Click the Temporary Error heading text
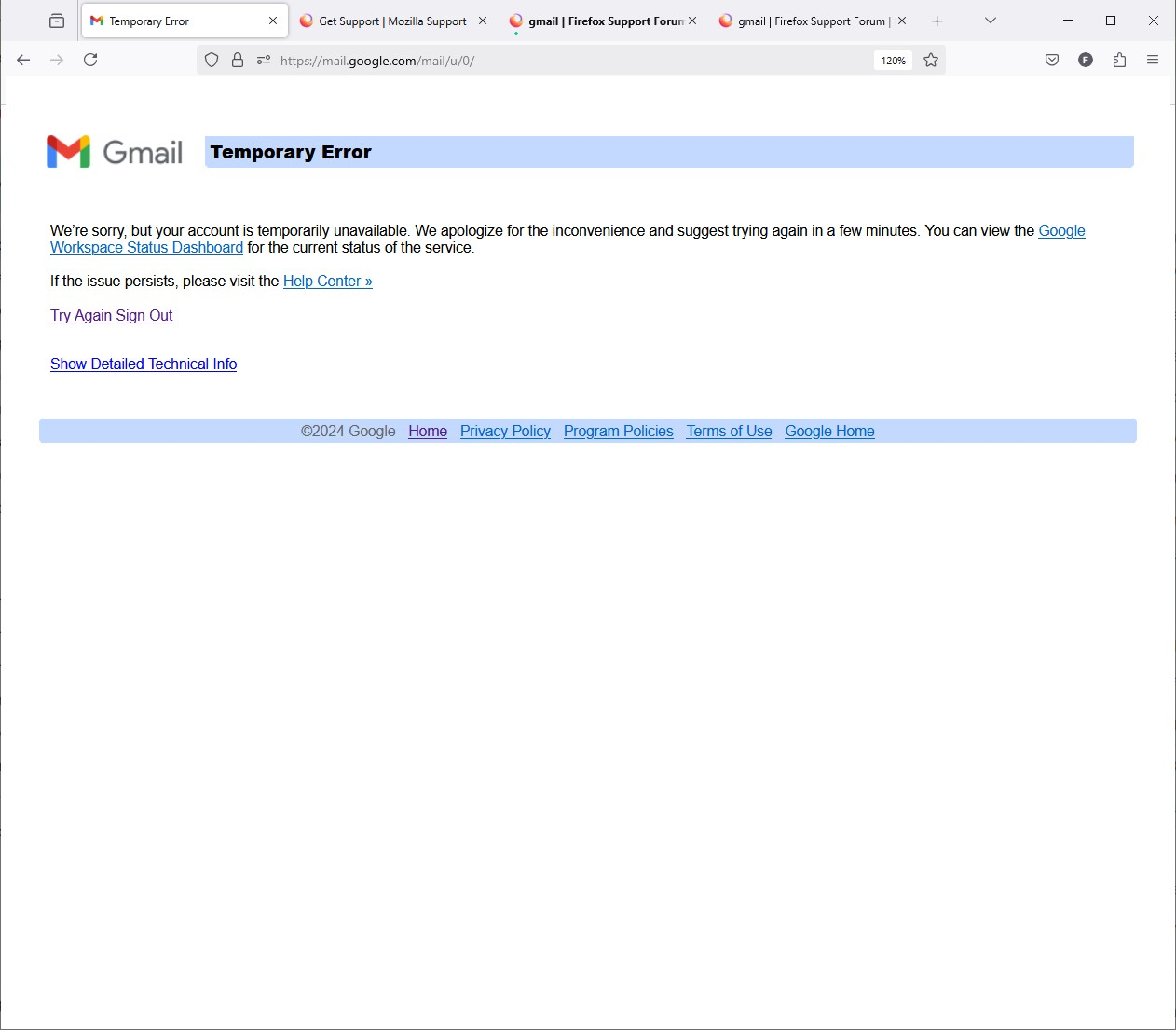 (291, 152)
